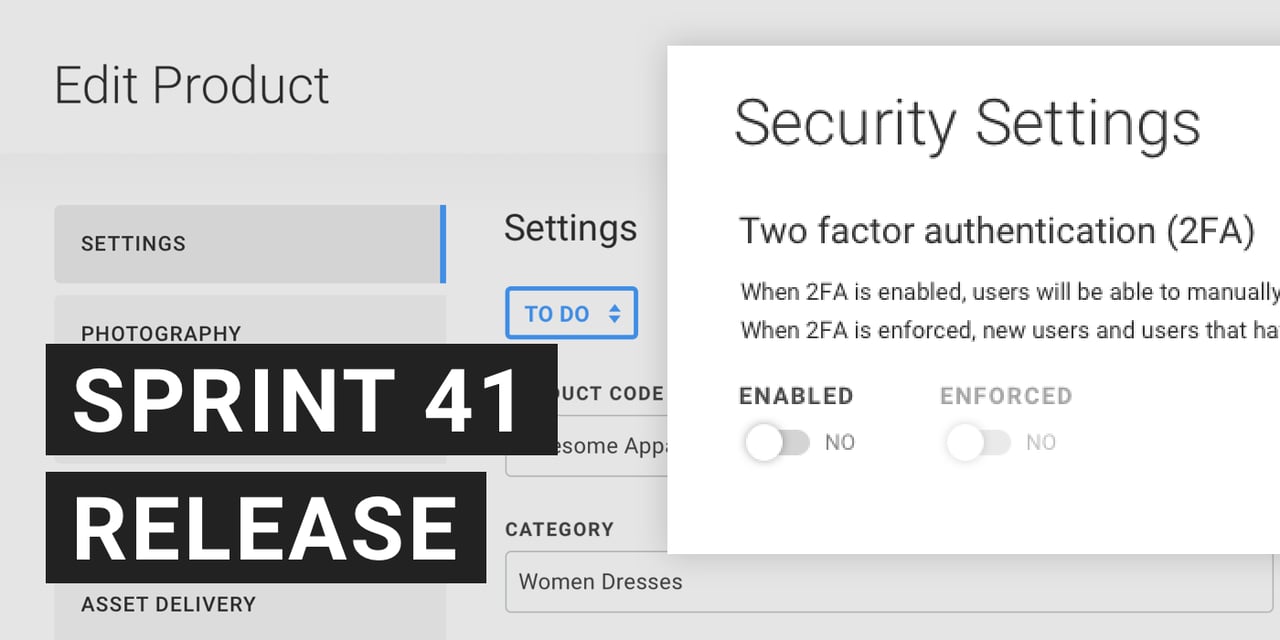Toggle the 2FA ENFORCED switch
Screen dimensions: 1280x640
pyautogui.click(x=978, y=442)
